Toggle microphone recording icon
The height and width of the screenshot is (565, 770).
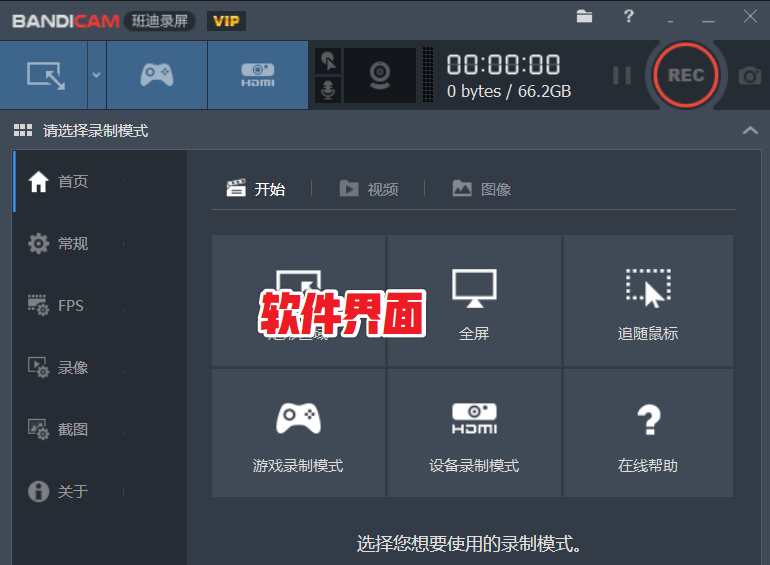(328, 90)
